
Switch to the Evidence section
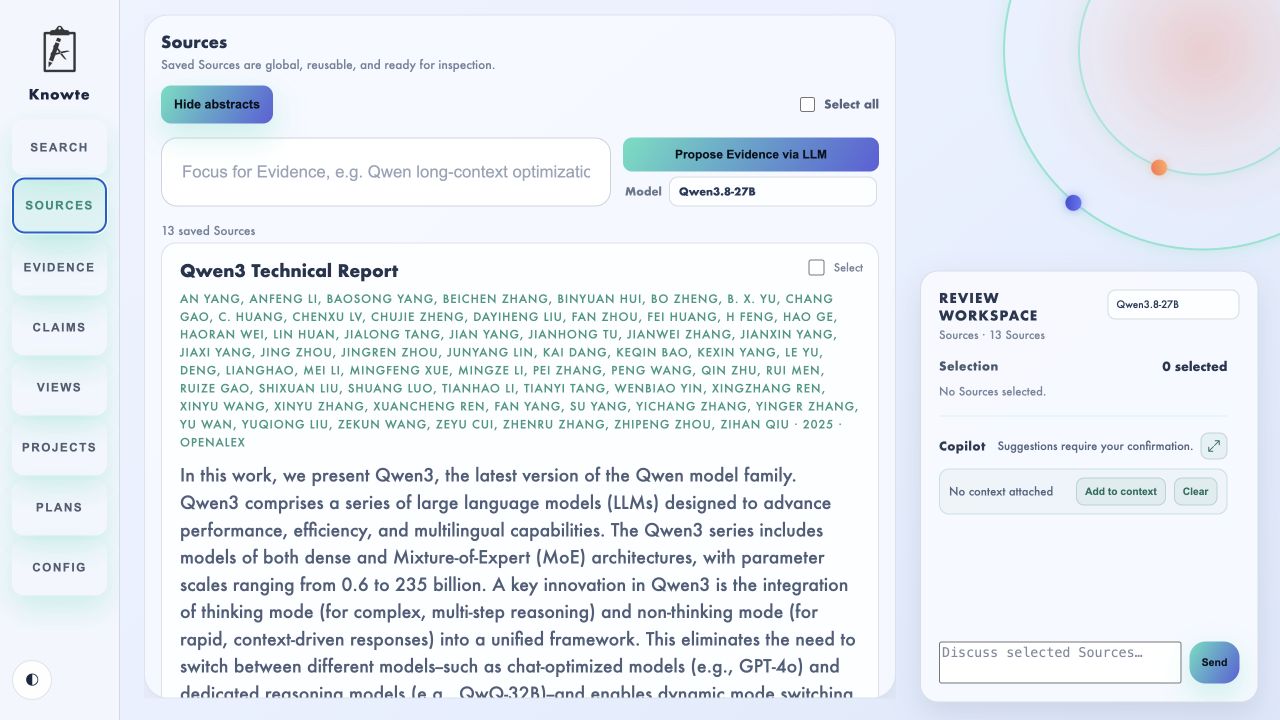[59, 267]
